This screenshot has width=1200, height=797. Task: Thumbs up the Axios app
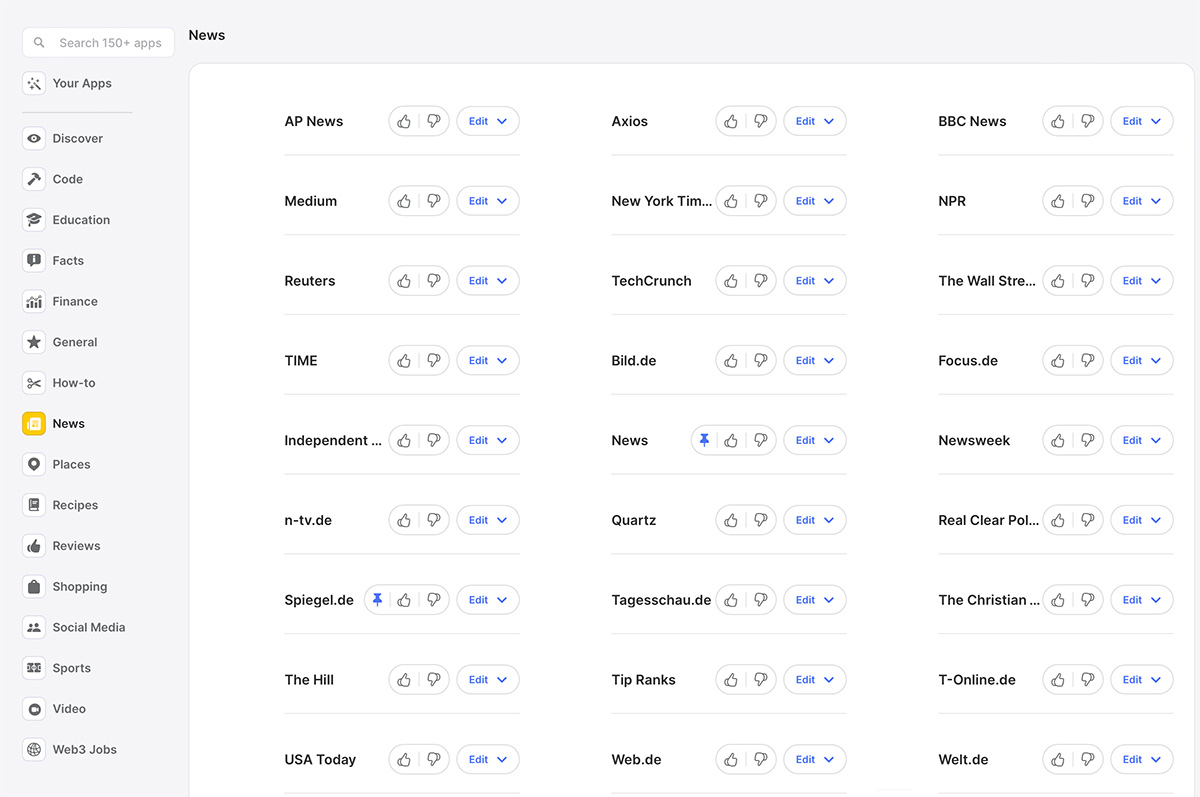[731, 121]
